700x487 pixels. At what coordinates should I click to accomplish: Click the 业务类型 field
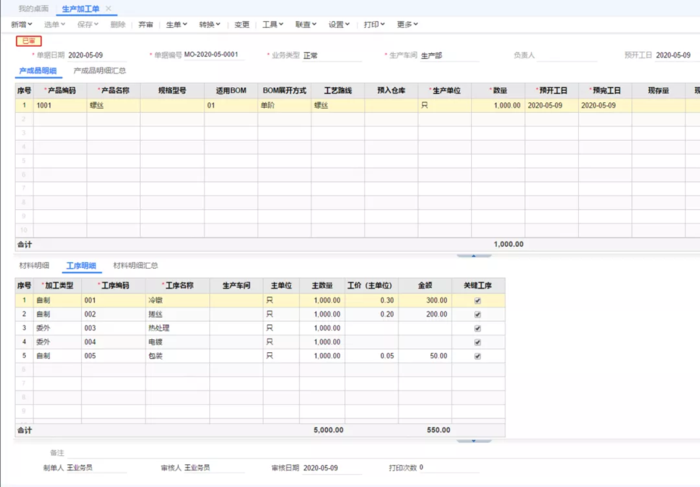tap(332, 55)
